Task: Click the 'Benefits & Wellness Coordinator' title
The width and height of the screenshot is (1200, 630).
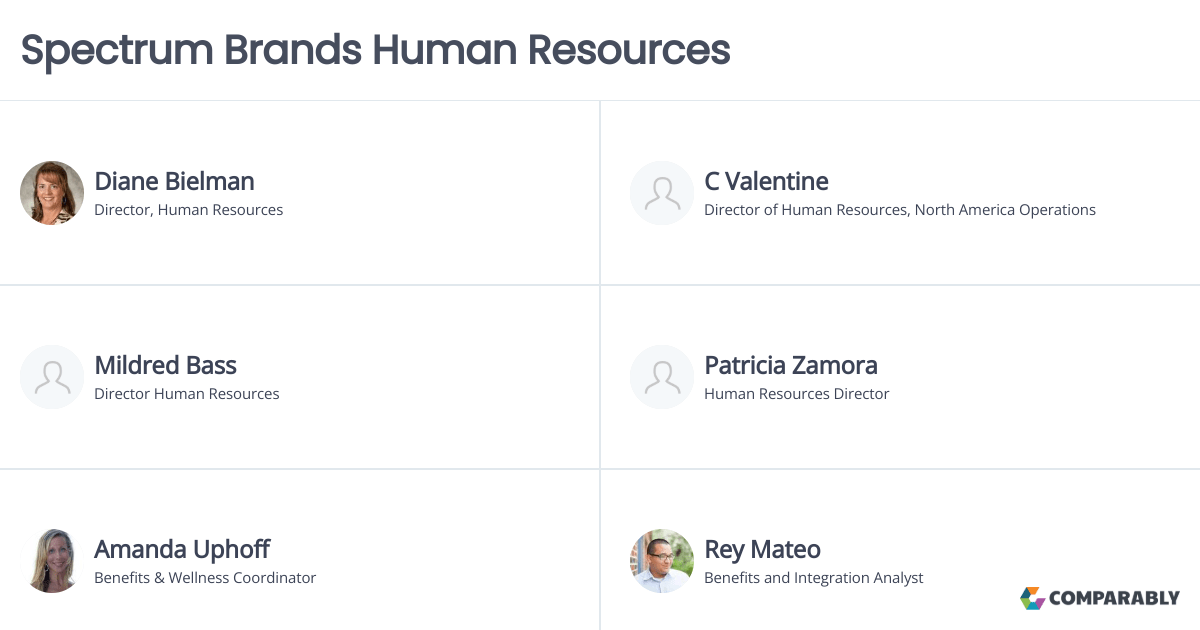Action: [x=205, y=578]
